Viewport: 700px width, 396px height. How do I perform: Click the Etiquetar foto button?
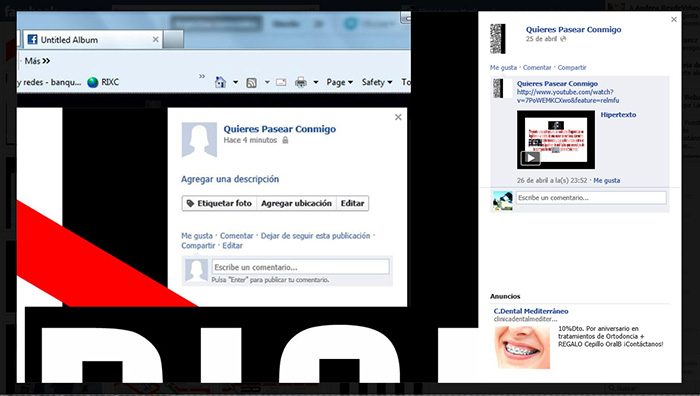click(220, 203)
